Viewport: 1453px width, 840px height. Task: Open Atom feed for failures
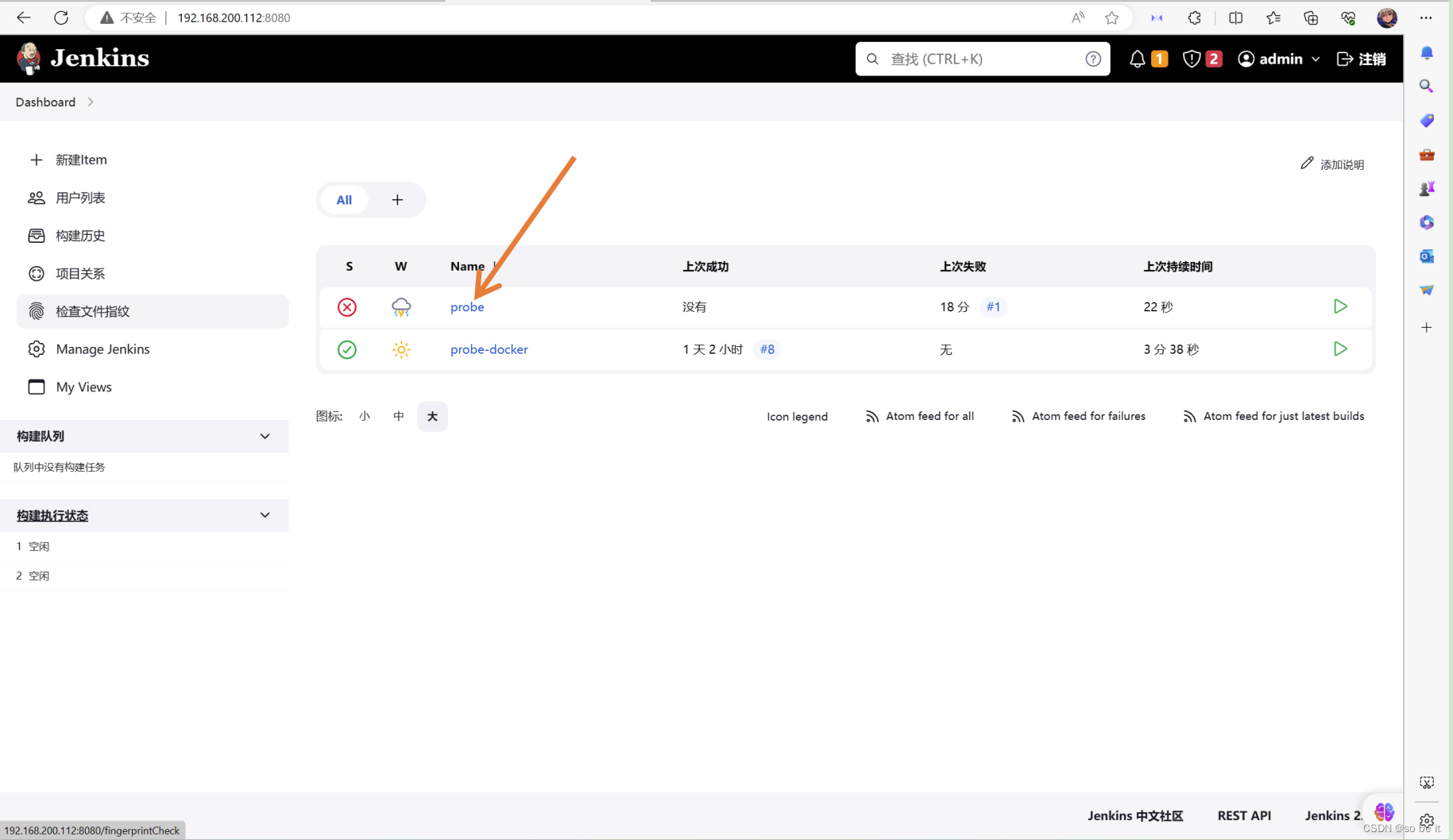click(1078, 416)
